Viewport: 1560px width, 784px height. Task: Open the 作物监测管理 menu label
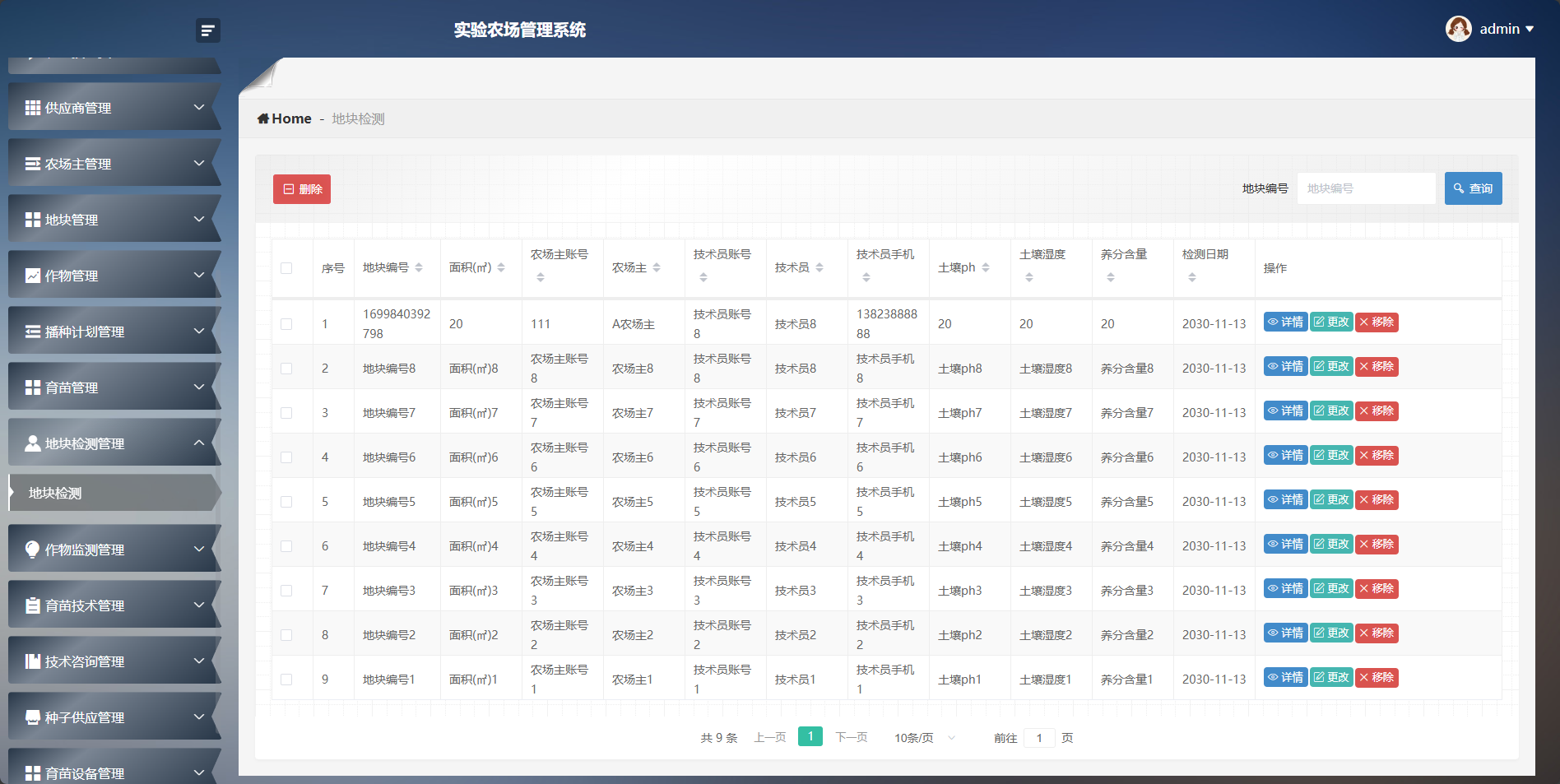coord(85,550)
